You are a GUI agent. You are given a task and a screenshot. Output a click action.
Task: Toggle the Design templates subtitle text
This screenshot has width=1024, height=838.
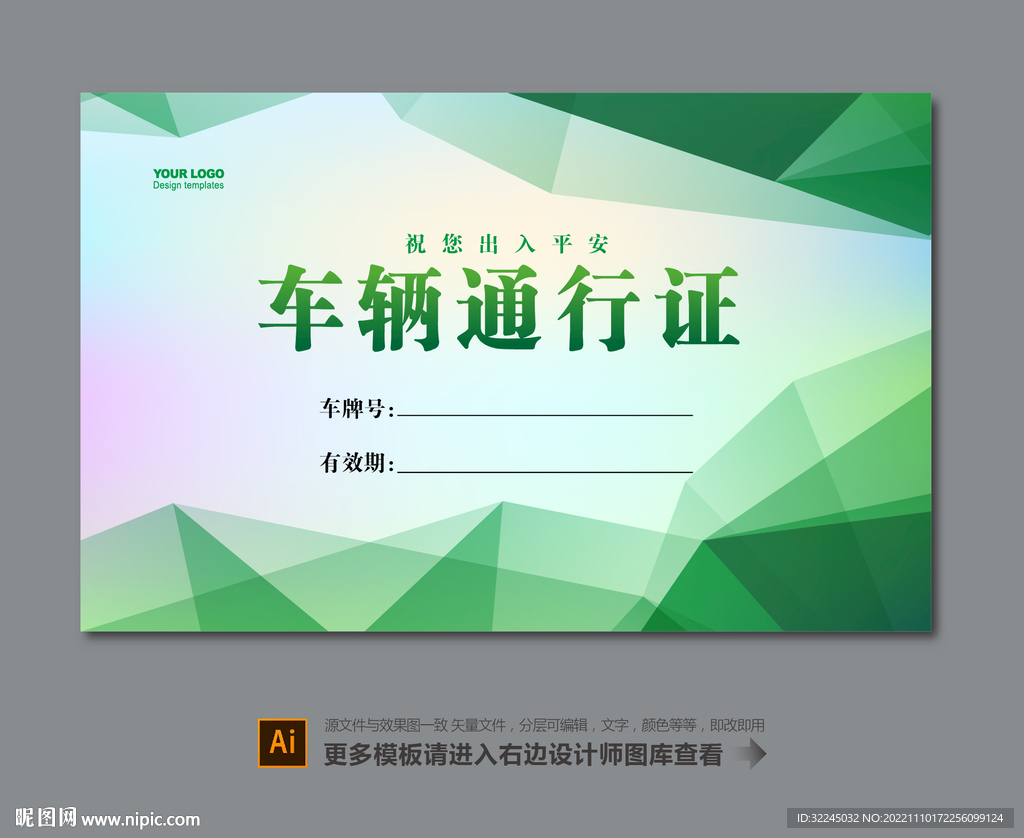tap(188, 184)
